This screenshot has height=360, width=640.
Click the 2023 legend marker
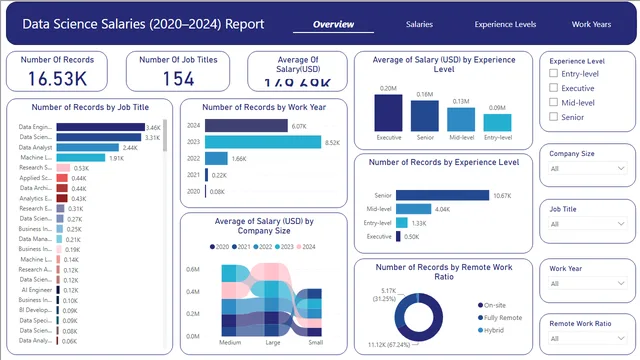pyautogui.click(x=278, y=247)
